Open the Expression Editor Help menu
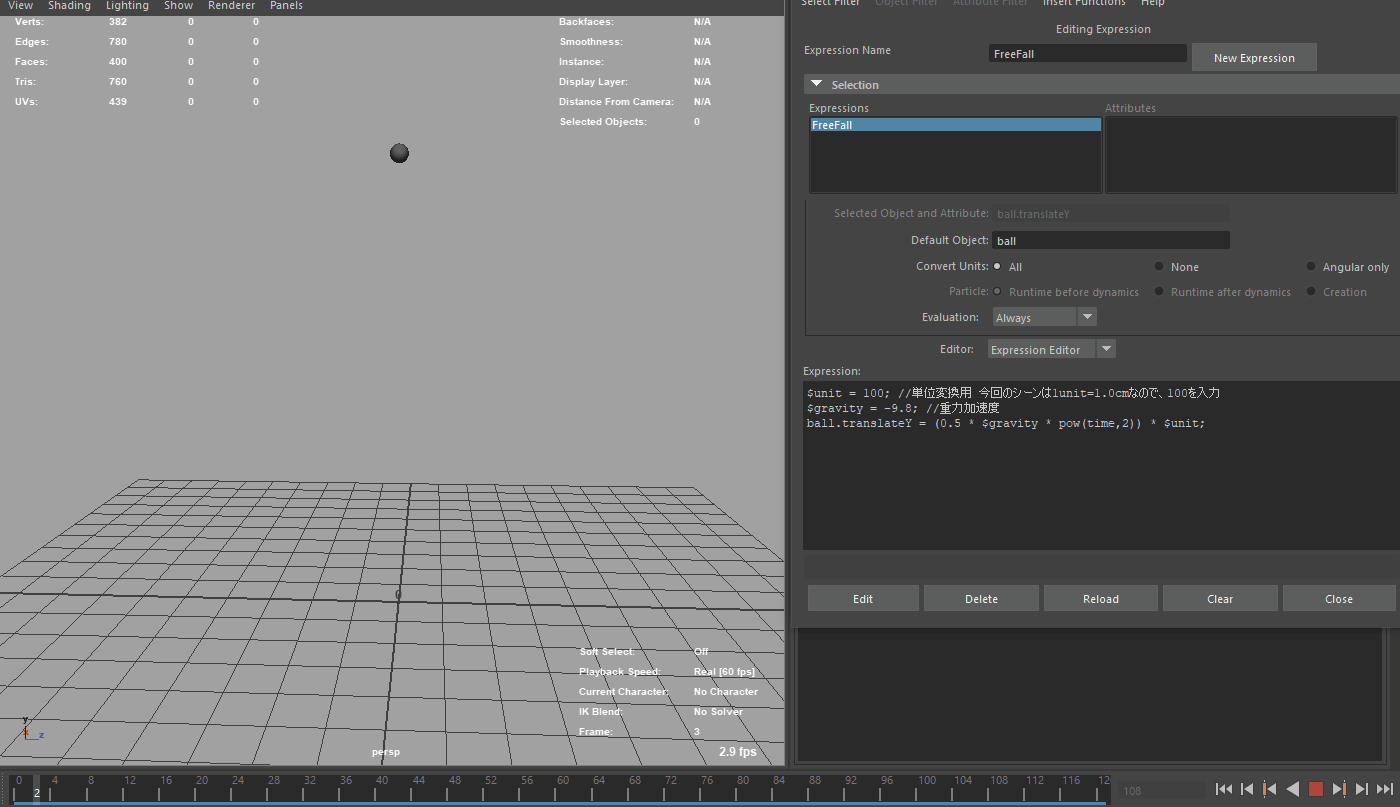 [x=1152, y=4]
